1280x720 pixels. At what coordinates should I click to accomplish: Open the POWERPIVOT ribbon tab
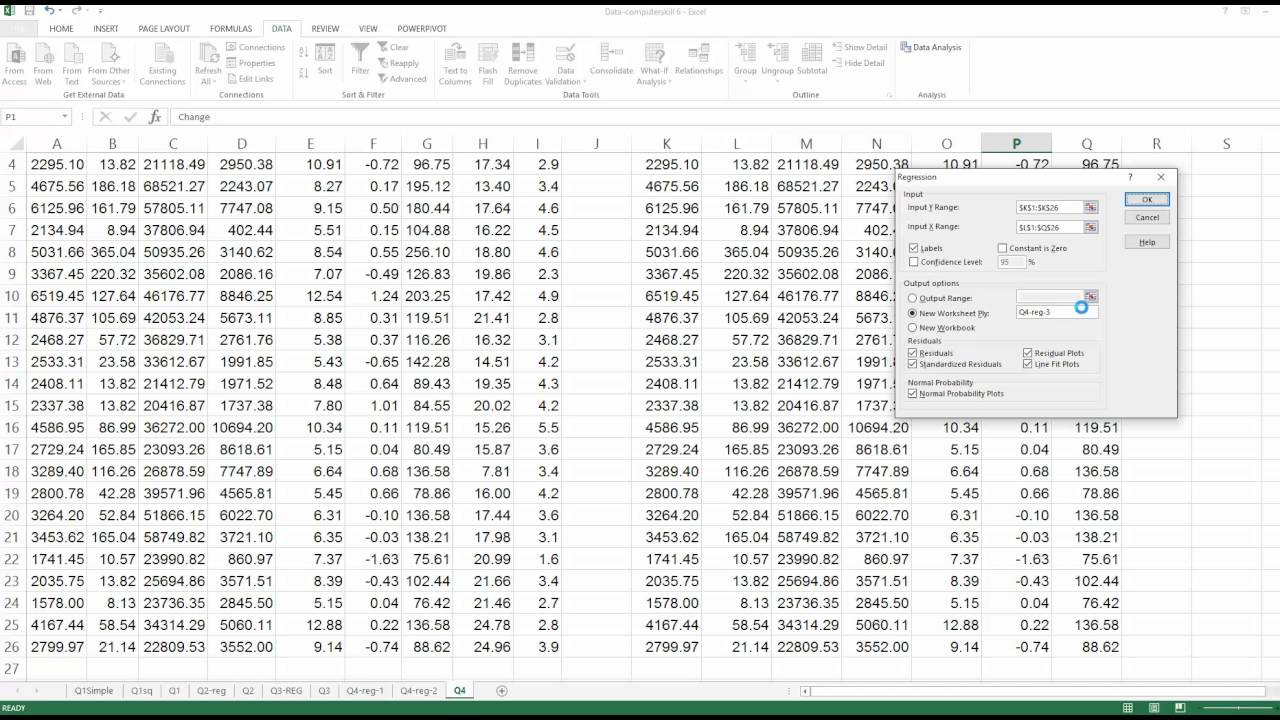coord(422,29)
